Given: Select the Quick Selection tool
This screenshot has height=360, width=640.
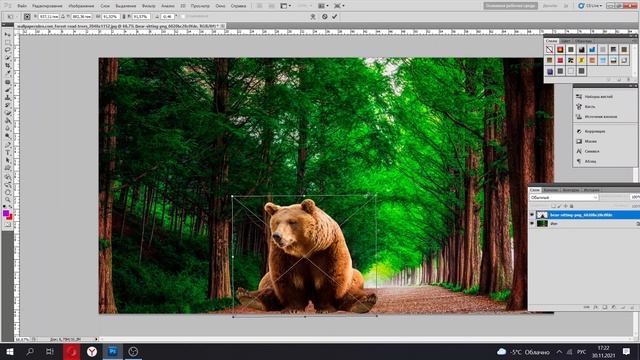Looking at the screenshot, I should tap(7, 58).
